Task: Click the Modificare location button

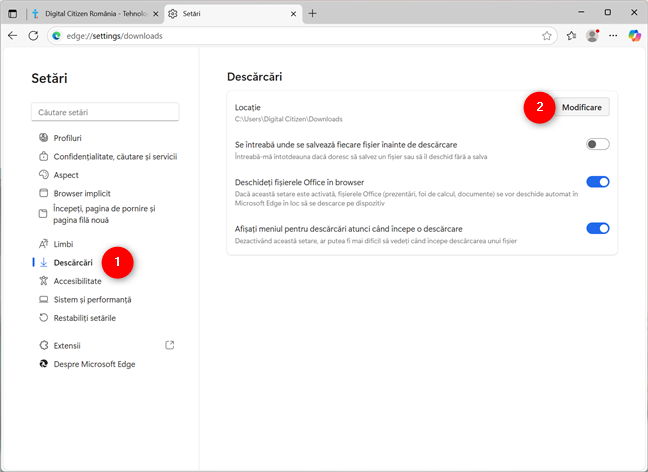Action: click(581, 107)
